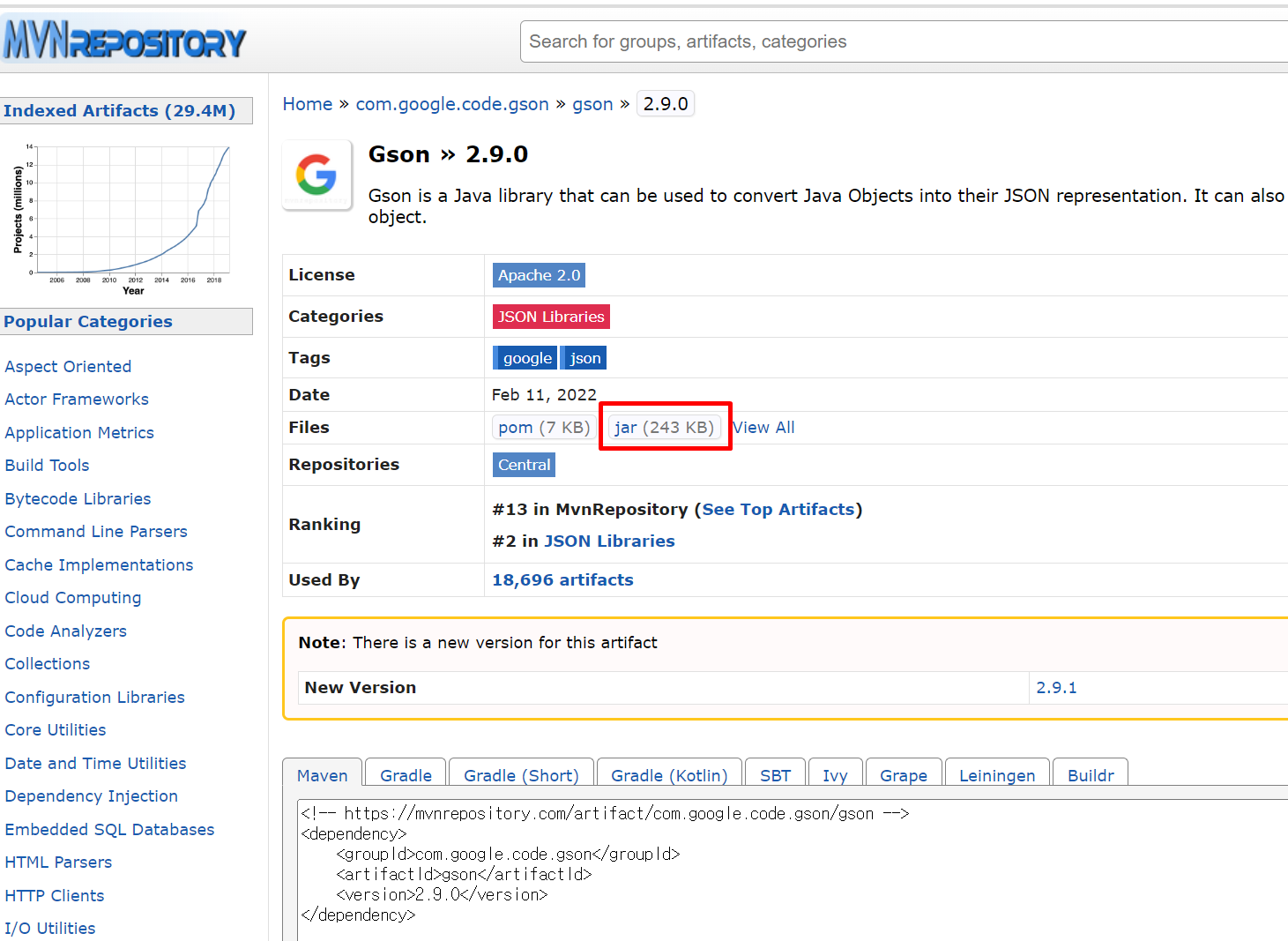Screen dimensions: 1288x941
Task: Open See Top Artifacts link
Action: (778, 510)
